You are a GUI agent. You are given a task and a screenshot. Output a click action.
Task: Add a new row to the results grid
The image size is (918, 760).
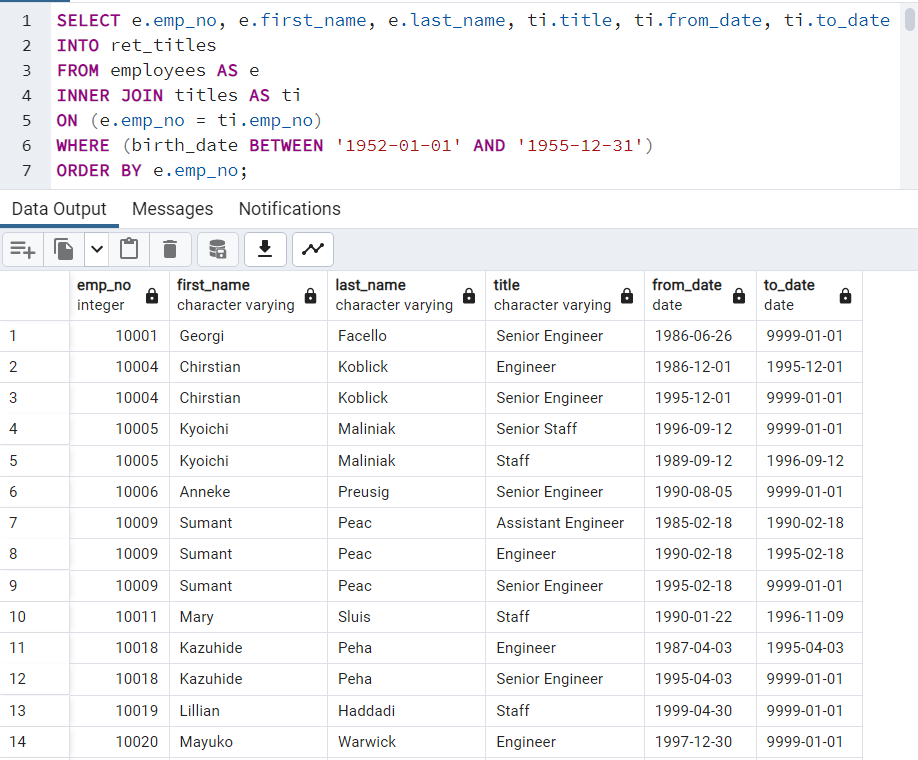(22, 249)
